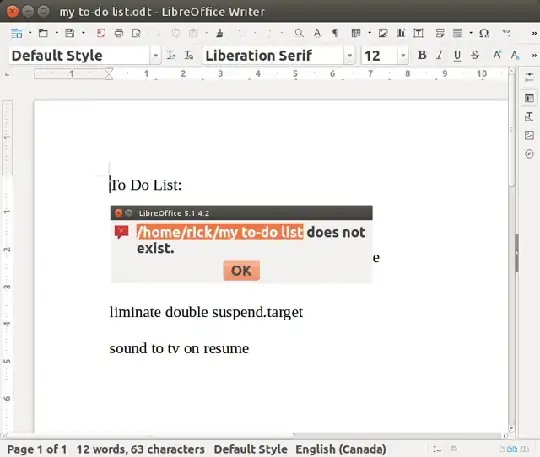Toggle Underline formatting
The image size is (540, 457).
[457, 56]
